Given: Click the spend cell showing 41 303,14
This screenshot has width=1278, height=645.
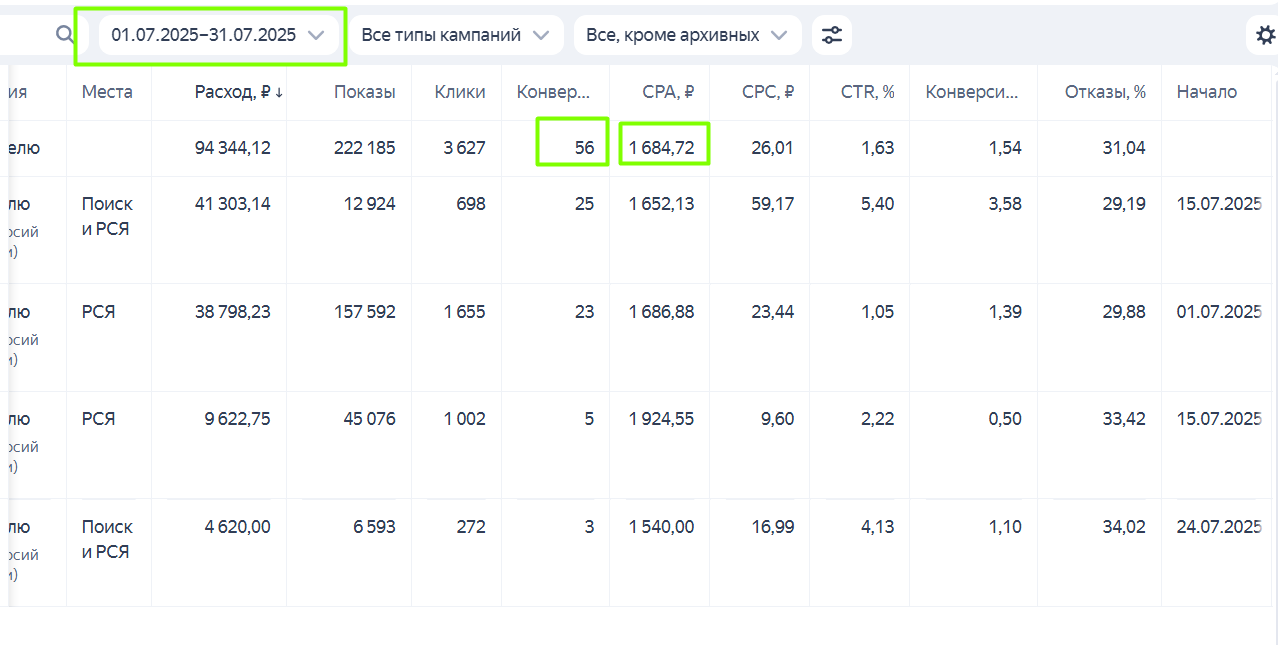Looking at the screenshot, I should click(x=232, y=204).
